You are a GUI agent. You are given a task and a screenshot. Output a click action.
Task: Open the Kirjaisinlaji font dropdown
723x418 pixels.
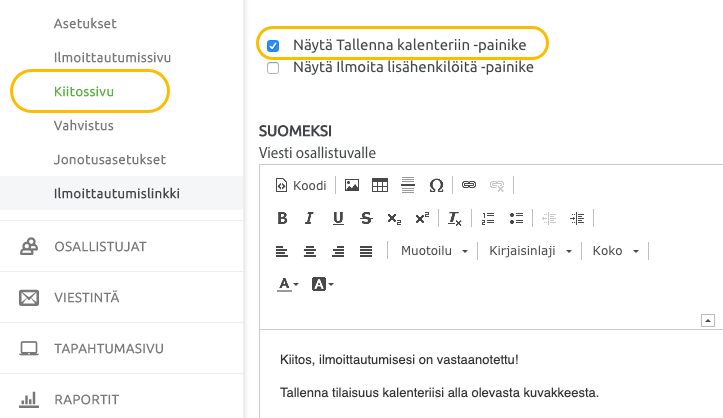click(530, 251)
